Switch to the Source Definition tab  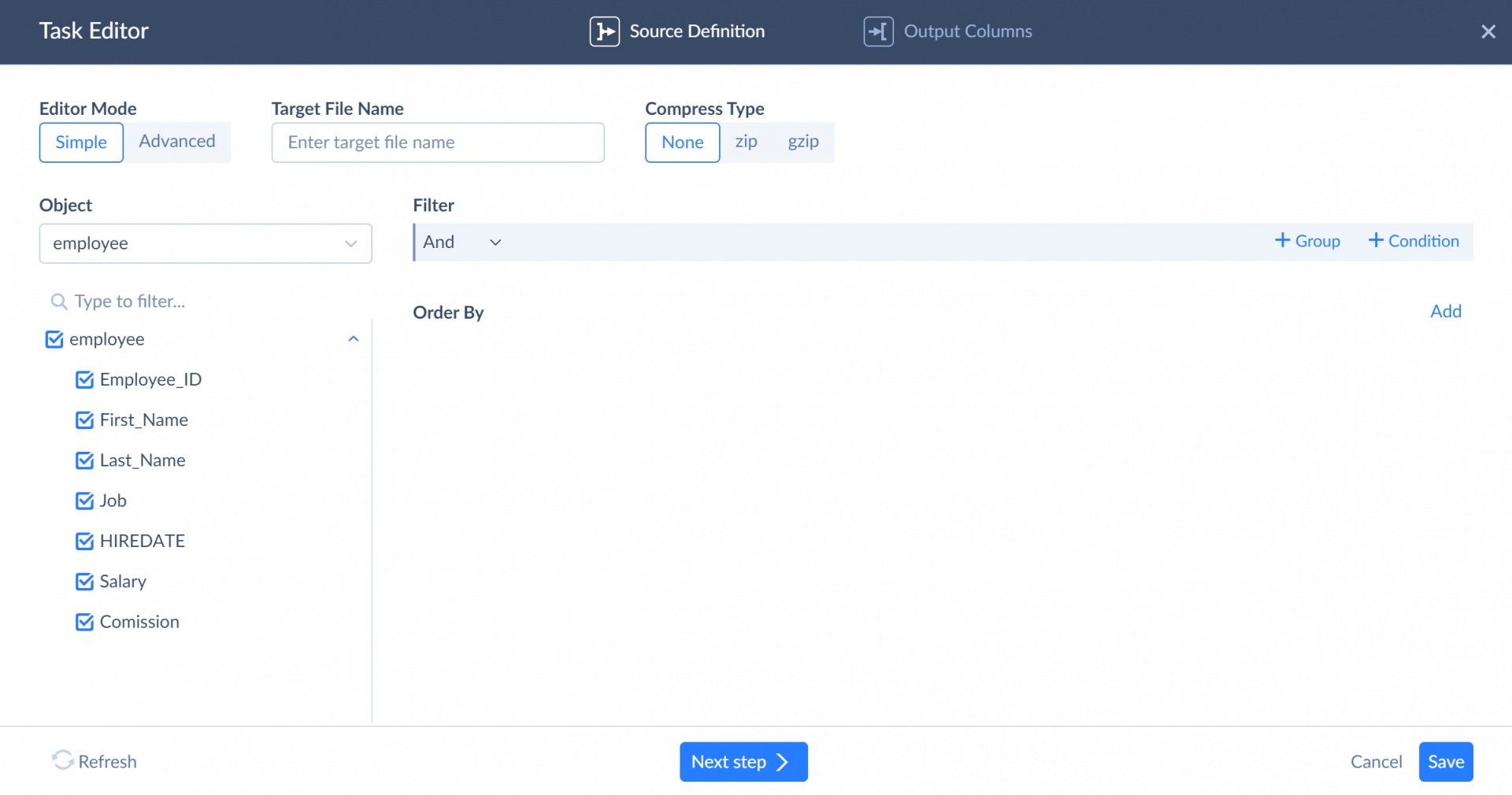tap(697, 31)
